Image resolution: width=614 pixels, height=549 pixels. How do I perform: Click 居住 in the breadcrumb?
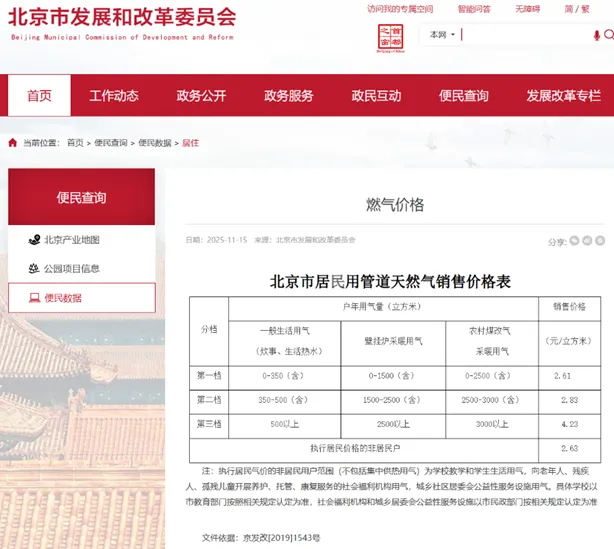(190, 143)
